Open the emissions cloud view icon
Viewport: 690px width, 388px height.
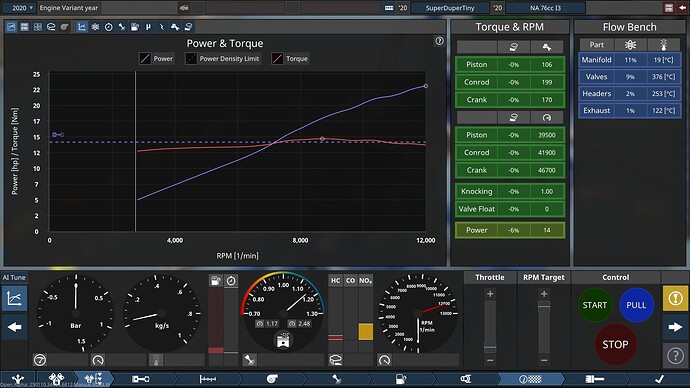[51, 27]
